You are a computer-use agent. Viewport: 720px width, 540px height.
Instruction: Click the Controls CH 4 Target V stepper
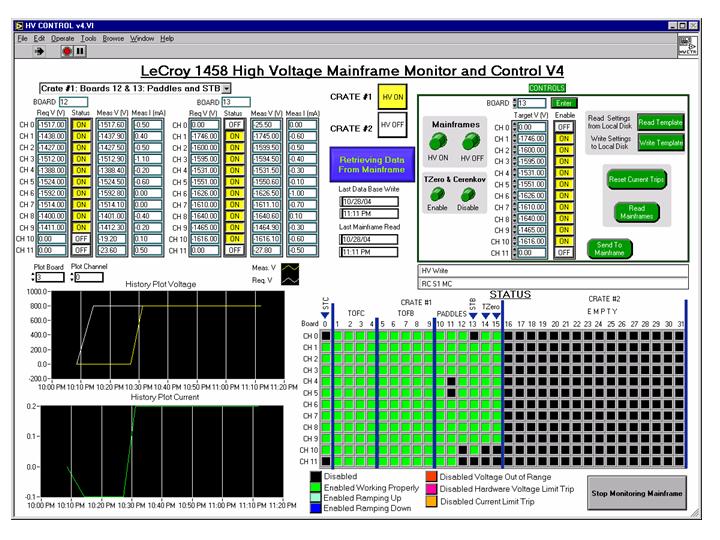pyautogui.click(x=515, y=173)
